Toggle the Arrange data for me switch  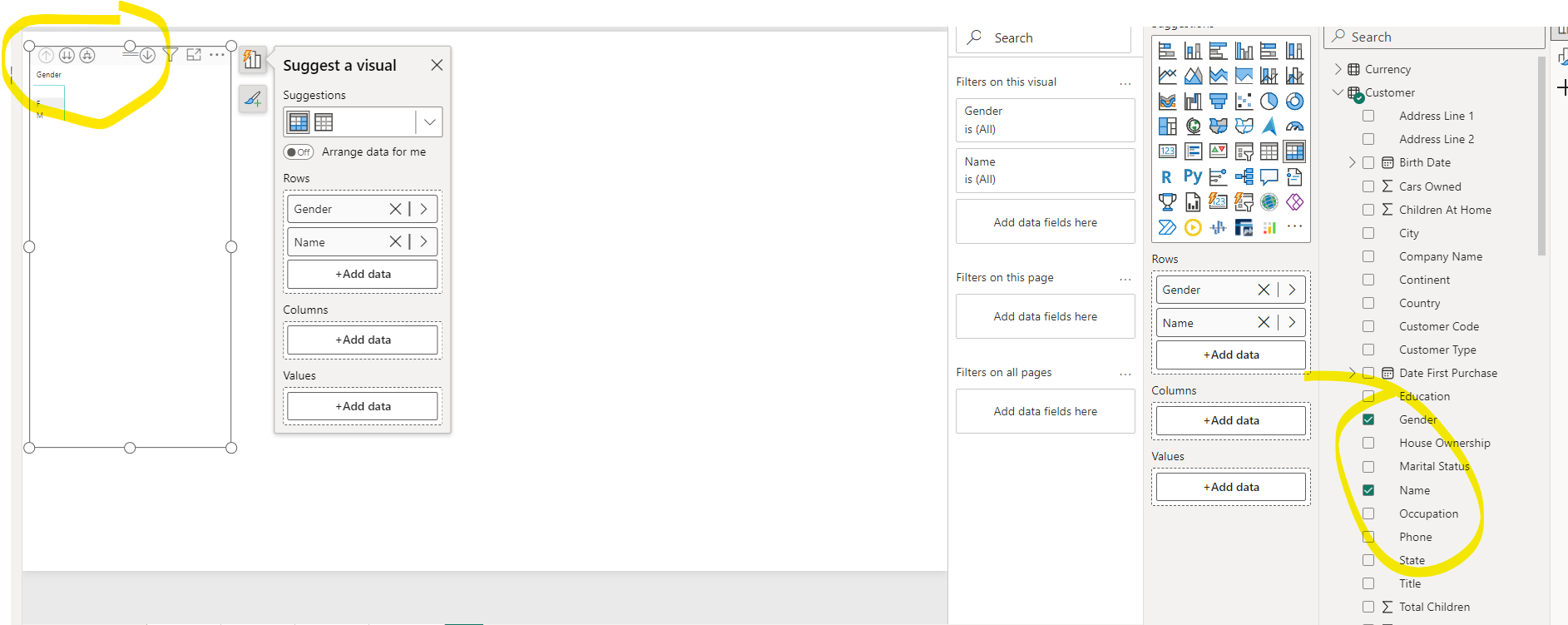[299, 152]
